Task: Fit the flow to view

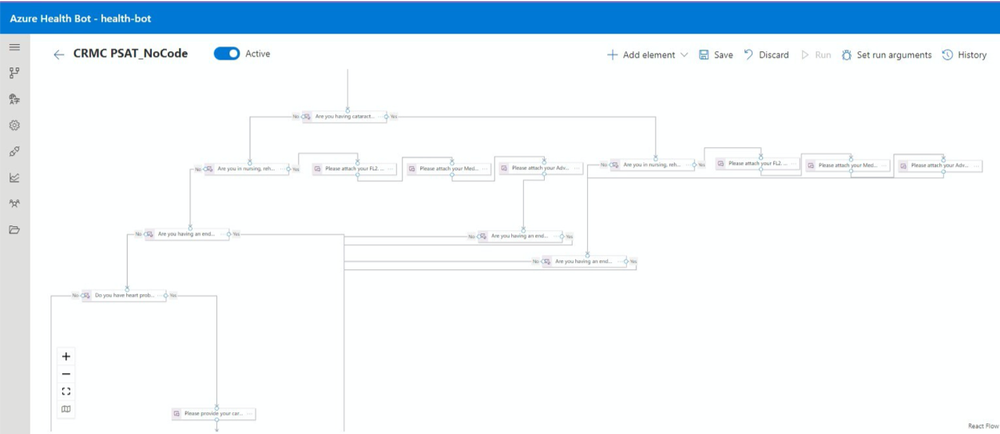Action: click(66, 391)
